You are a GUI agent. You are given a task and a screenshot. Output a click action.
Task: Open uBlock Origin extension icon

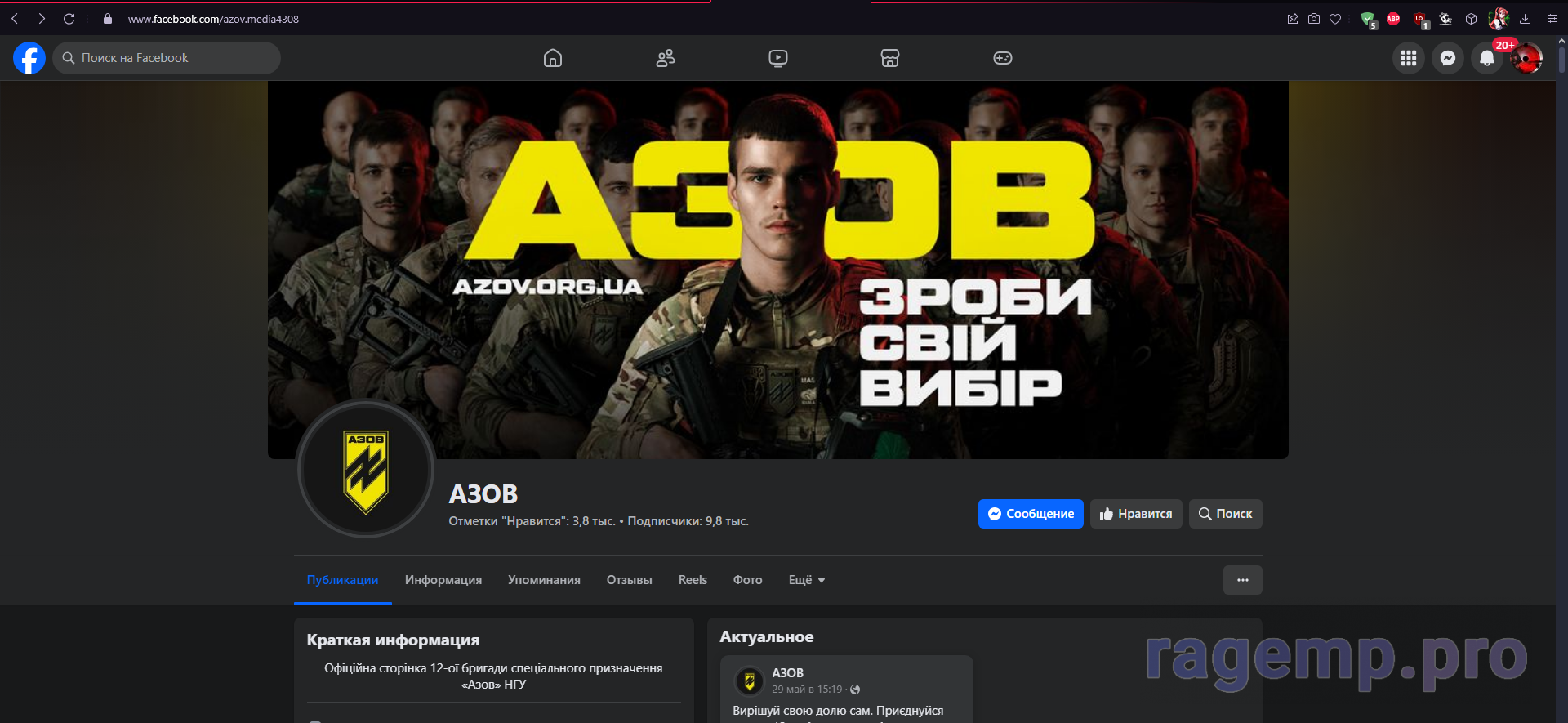point(1421,20)
